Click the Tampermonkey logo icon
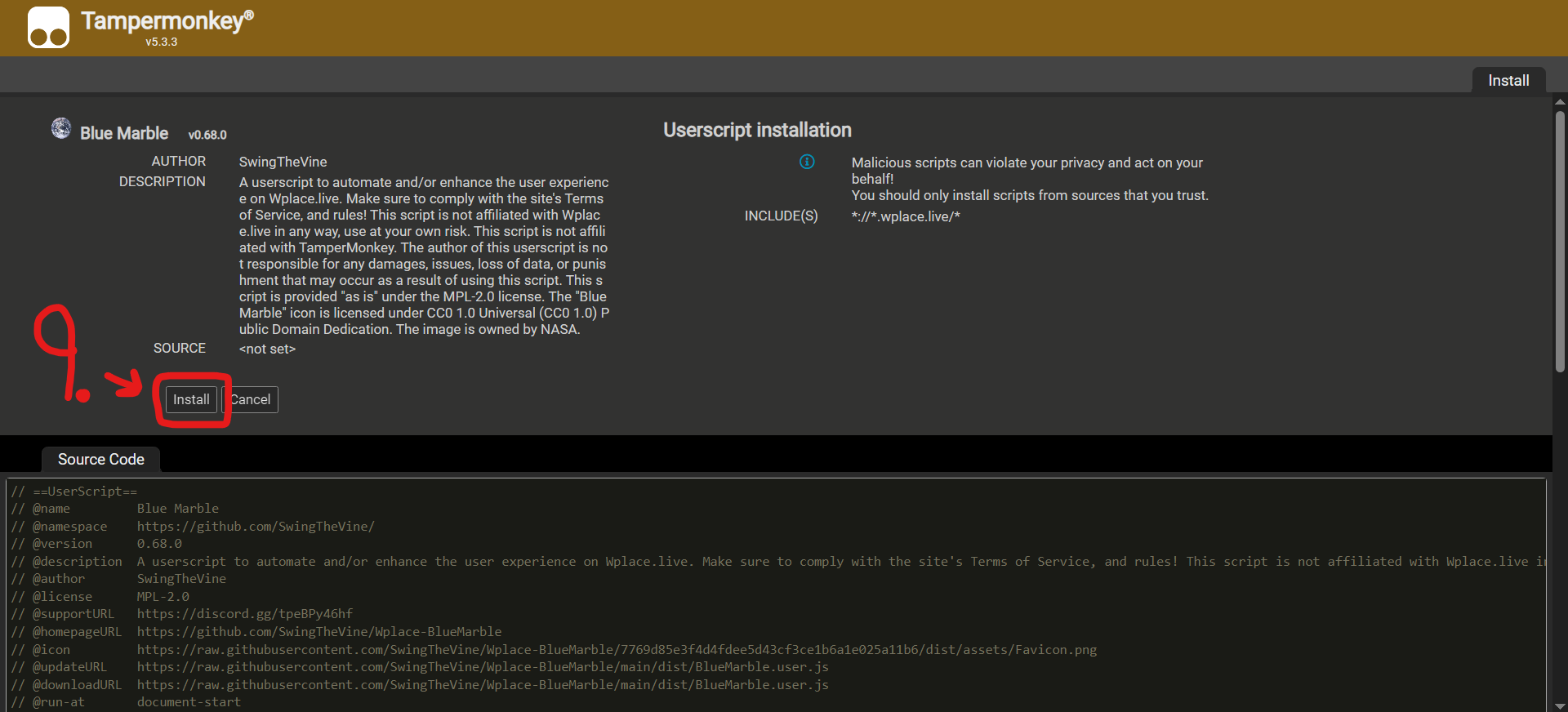 click(48, 28)
